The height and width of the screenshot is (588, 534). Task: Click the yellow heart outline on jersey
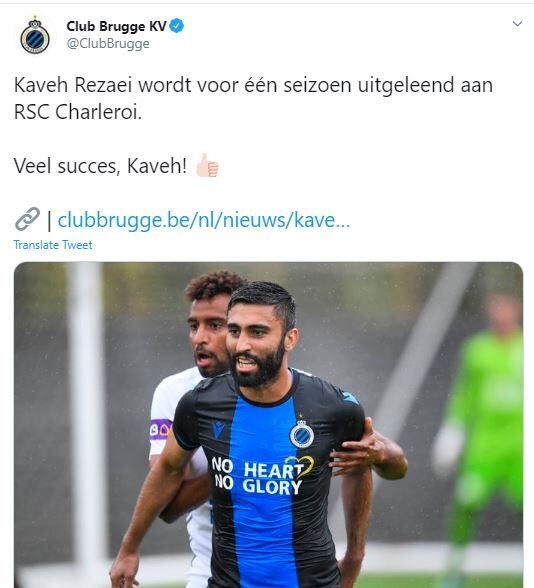300,465
